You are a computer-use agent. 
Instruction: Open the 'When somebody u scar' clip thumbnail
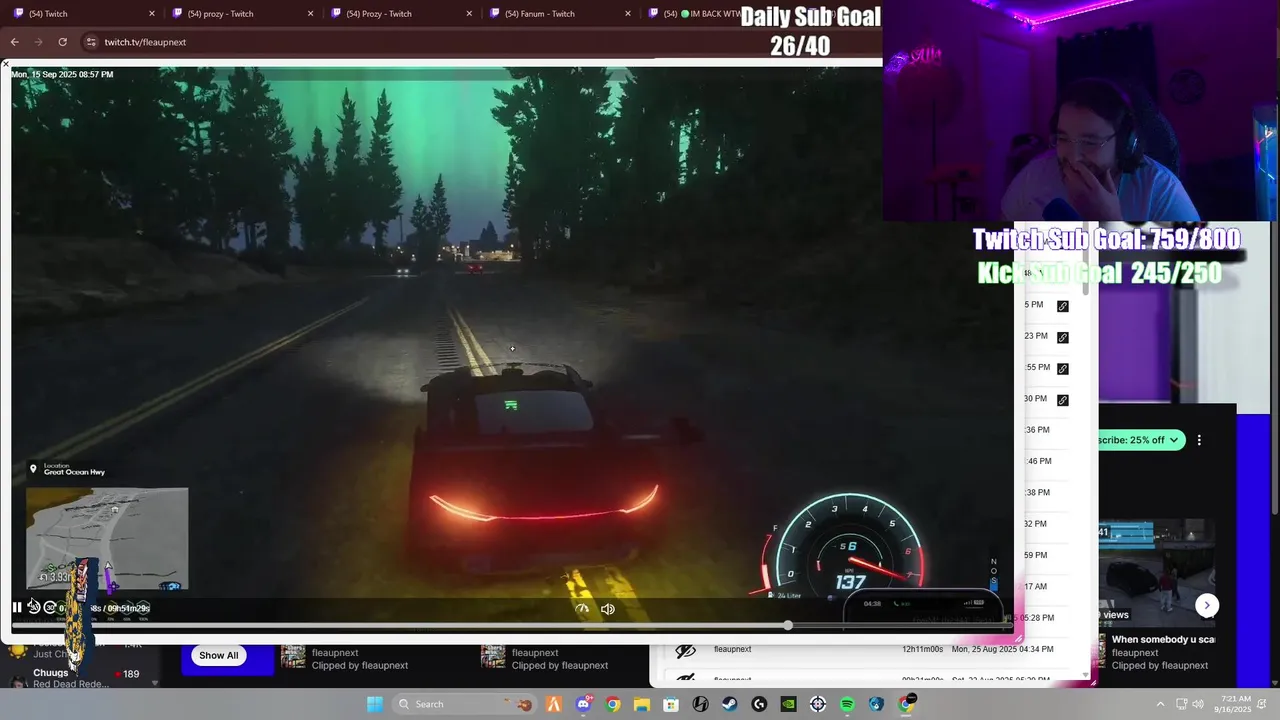1157,571
